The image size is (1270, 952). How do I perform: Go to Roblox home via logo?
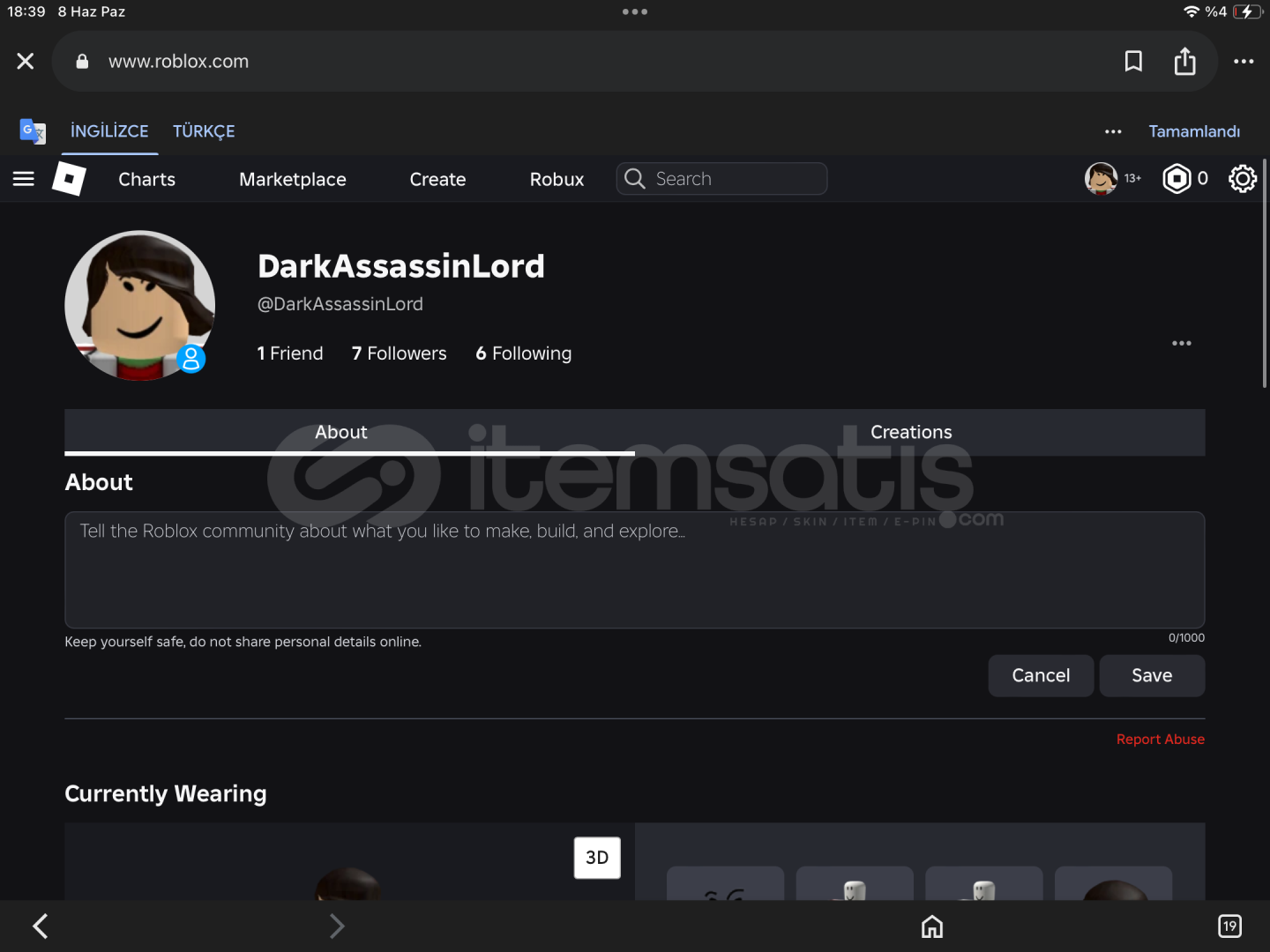pos(69,179)
